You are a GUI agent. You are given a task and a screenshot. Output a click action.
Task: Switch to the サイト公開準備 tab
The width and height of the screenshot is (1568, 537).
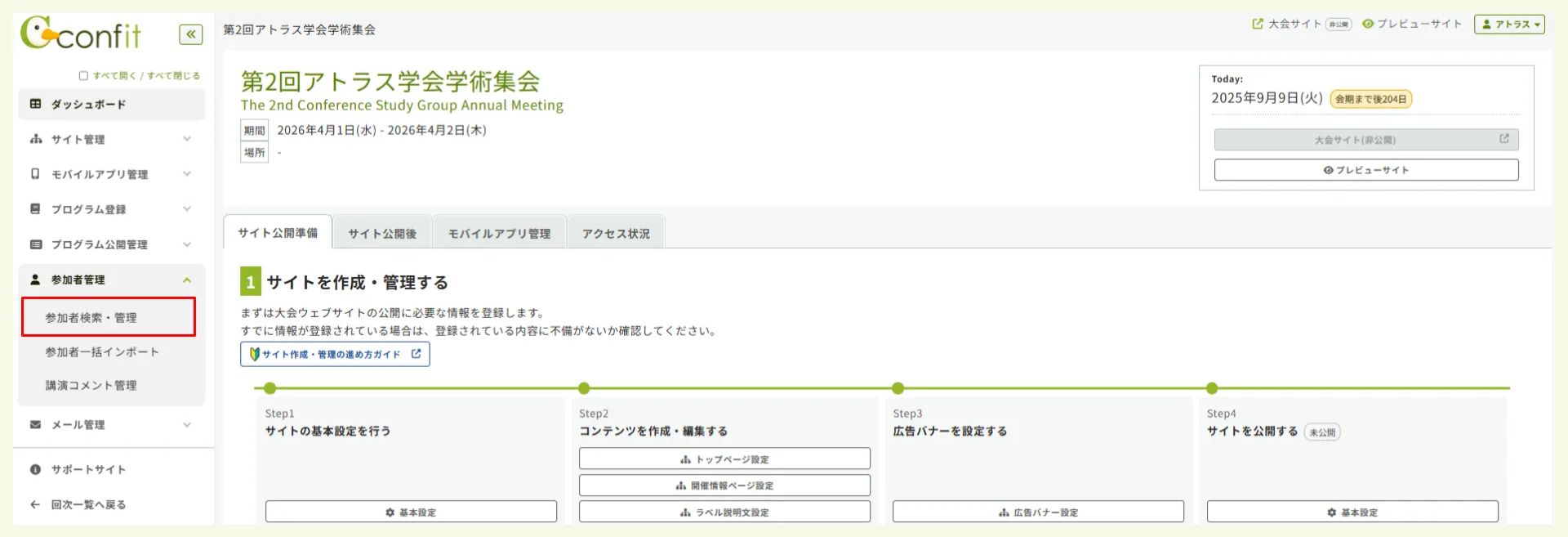coord(278,233)
